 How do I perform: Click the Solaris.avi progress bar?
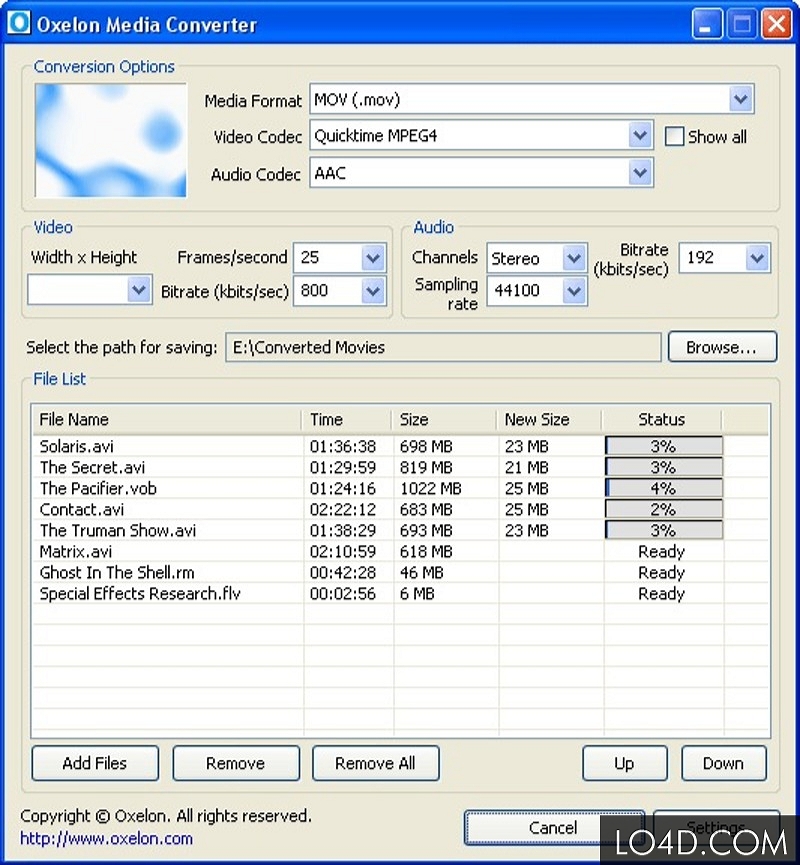click(664, 446)
